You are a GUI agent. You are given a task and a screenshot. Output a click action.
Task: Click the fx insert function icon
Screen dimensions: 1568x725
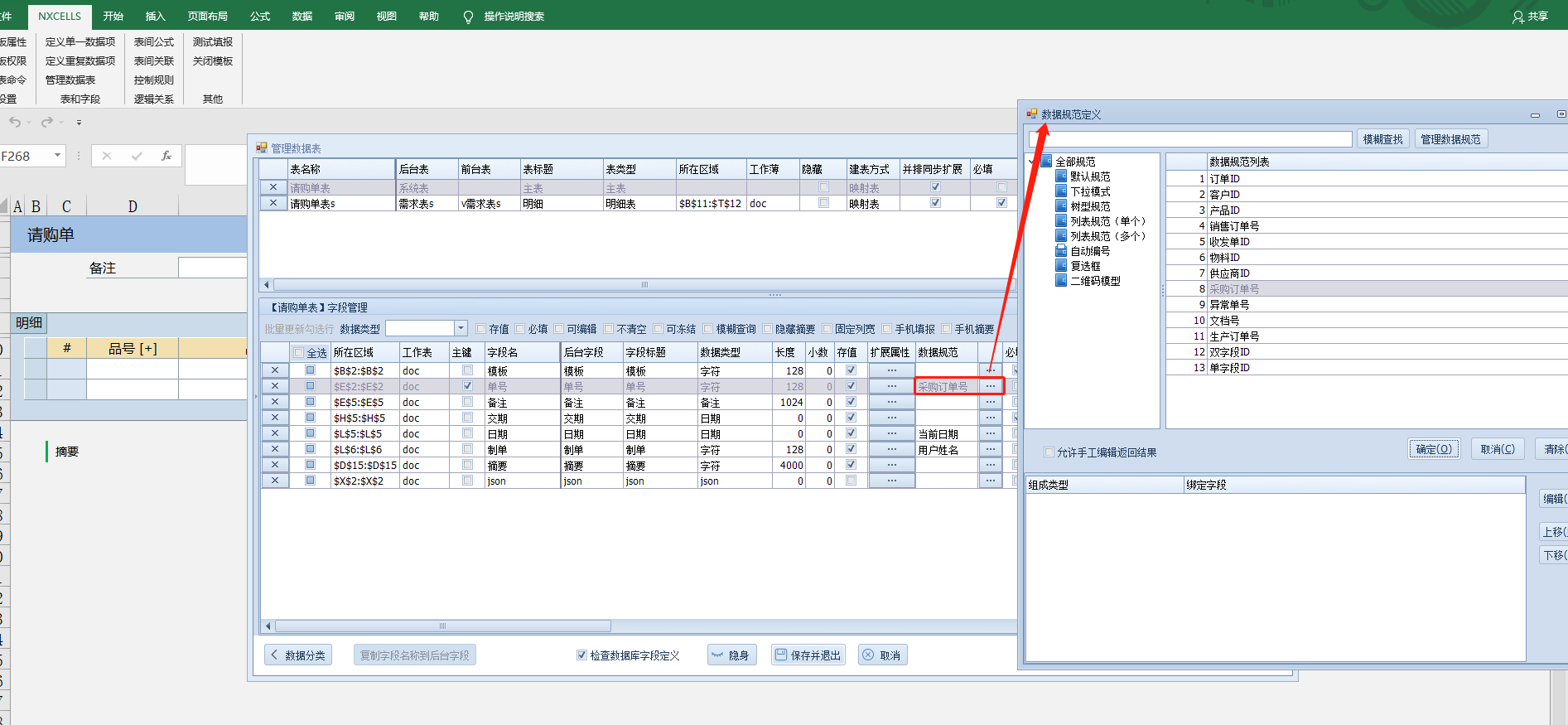pos(166,156)
